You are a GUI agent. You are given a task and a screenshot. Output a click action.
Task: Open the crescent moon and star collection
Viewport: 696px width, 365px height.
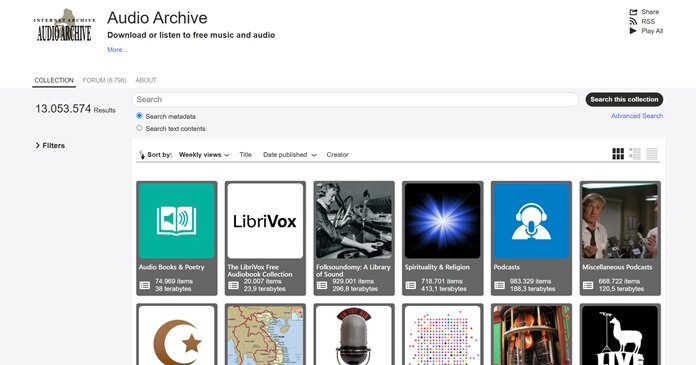pos(177,335)
